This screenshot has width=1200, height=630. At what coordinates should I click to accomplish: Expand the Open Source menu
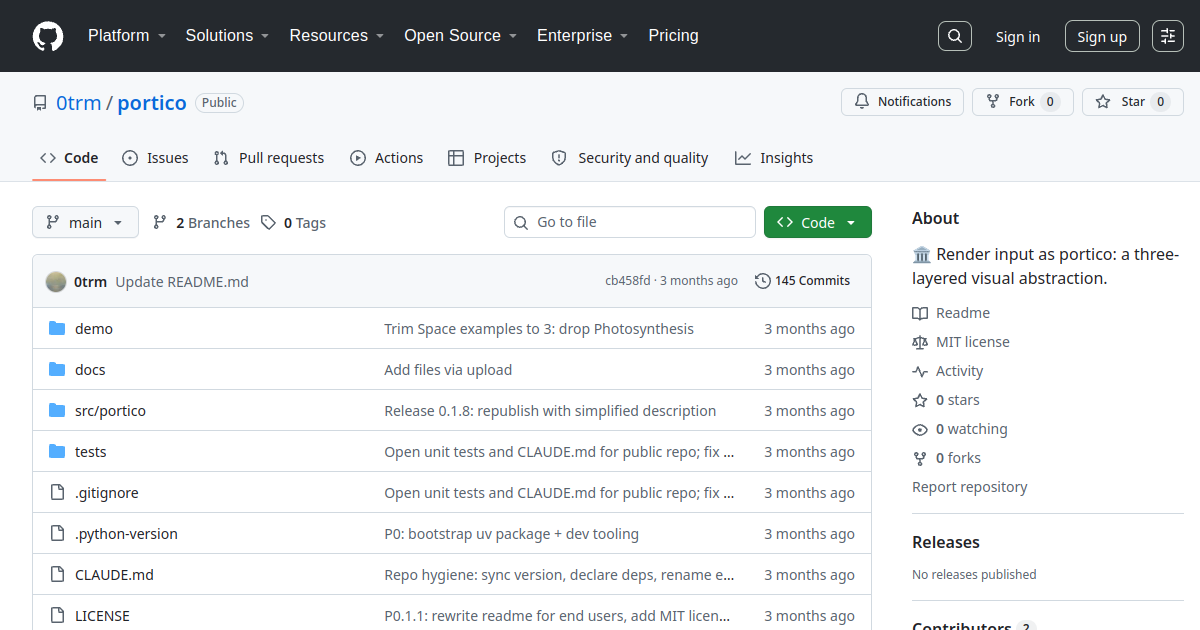click(x=460, y=36)
